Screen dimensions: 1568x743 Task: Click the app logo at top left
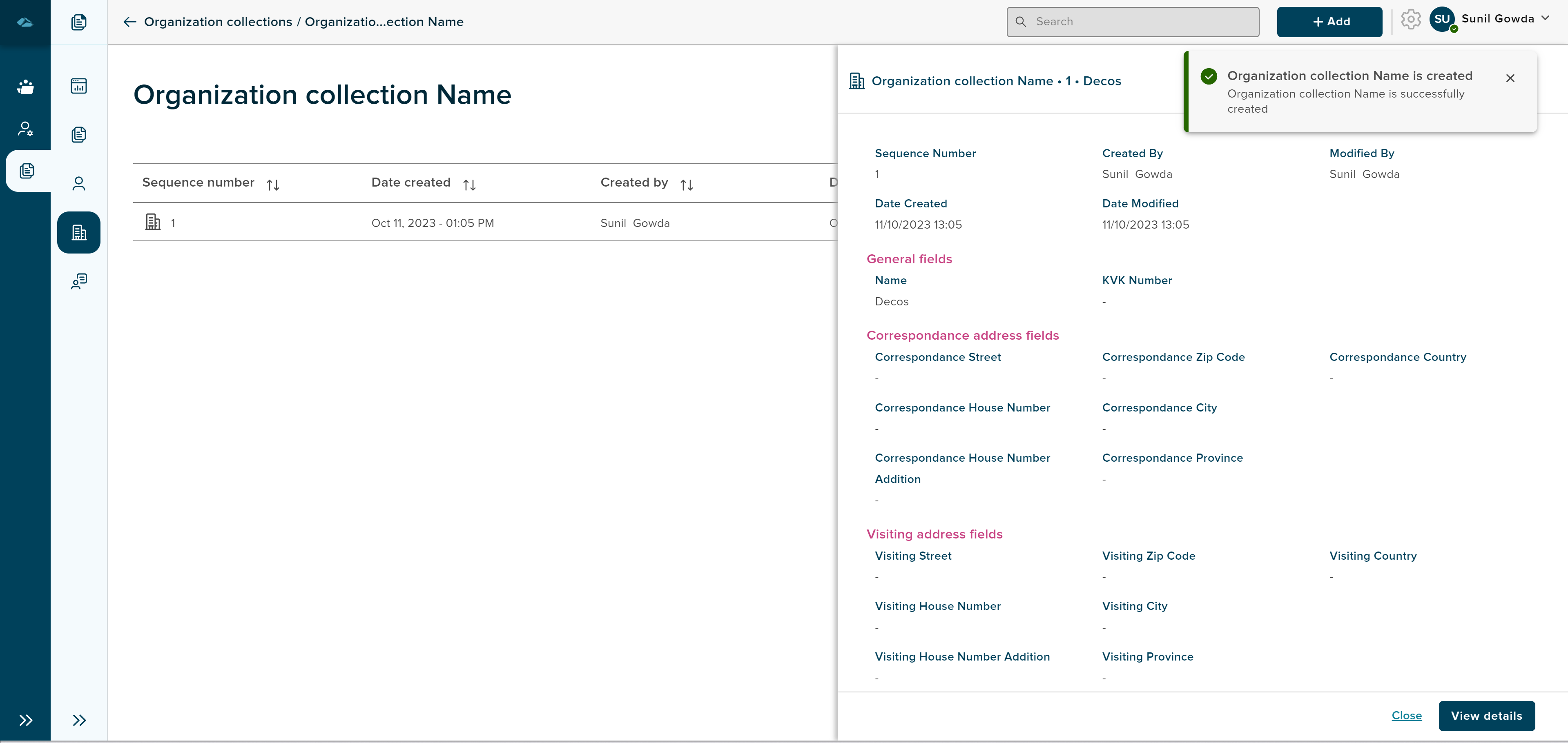25,22
